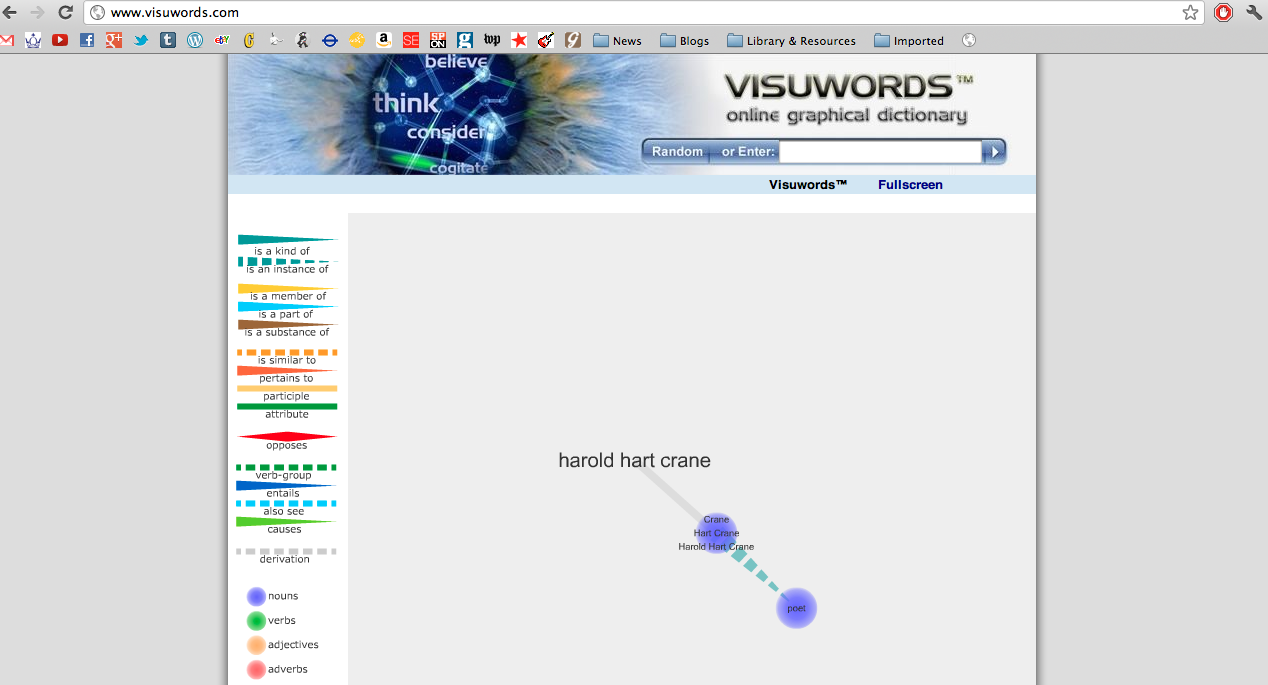Open the YouTube bookmark icon
Image resolution: width=1268 pixels, height=685 pixels.
coord(60,41)
